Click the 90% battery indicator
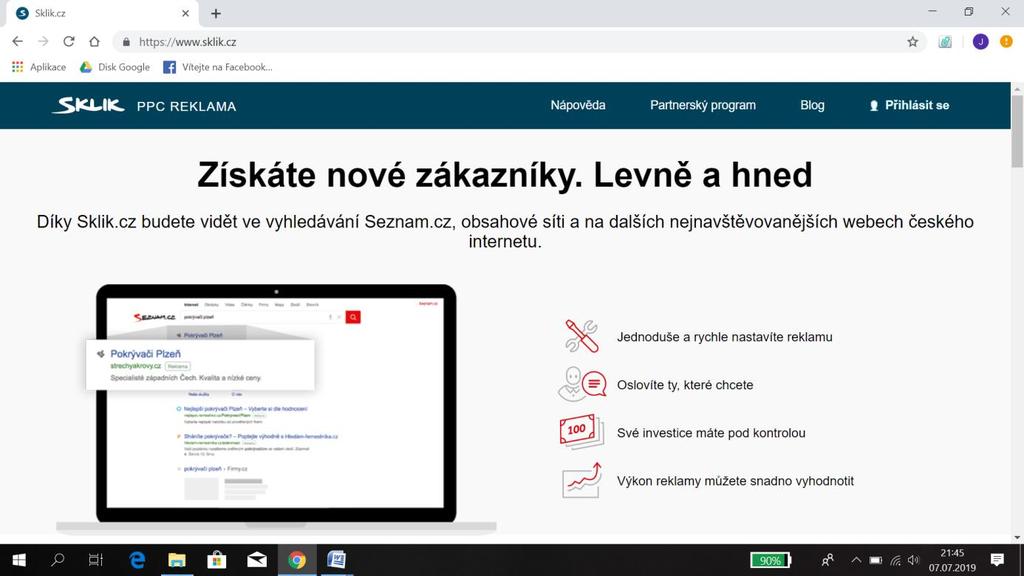Image resolution: width=1024 pixels, height=576 pixels. coord(771,560)
